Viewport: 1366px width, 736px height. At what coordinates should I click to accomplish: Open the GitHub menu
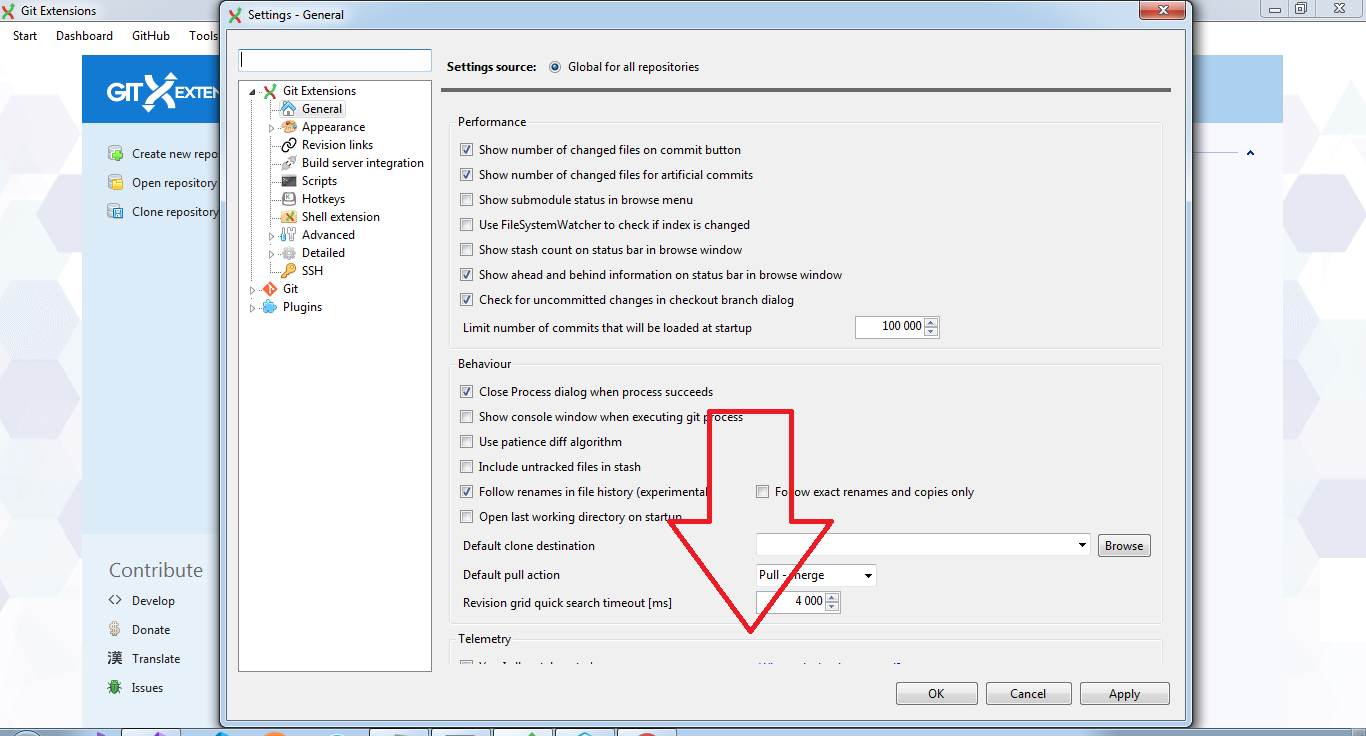tap(150, 35)
